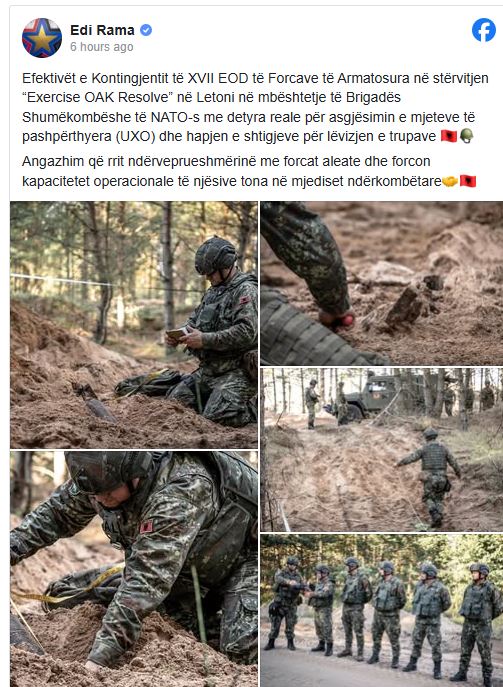
Task: Open the photo of six soldiers lined up
Action: [382, 611]
